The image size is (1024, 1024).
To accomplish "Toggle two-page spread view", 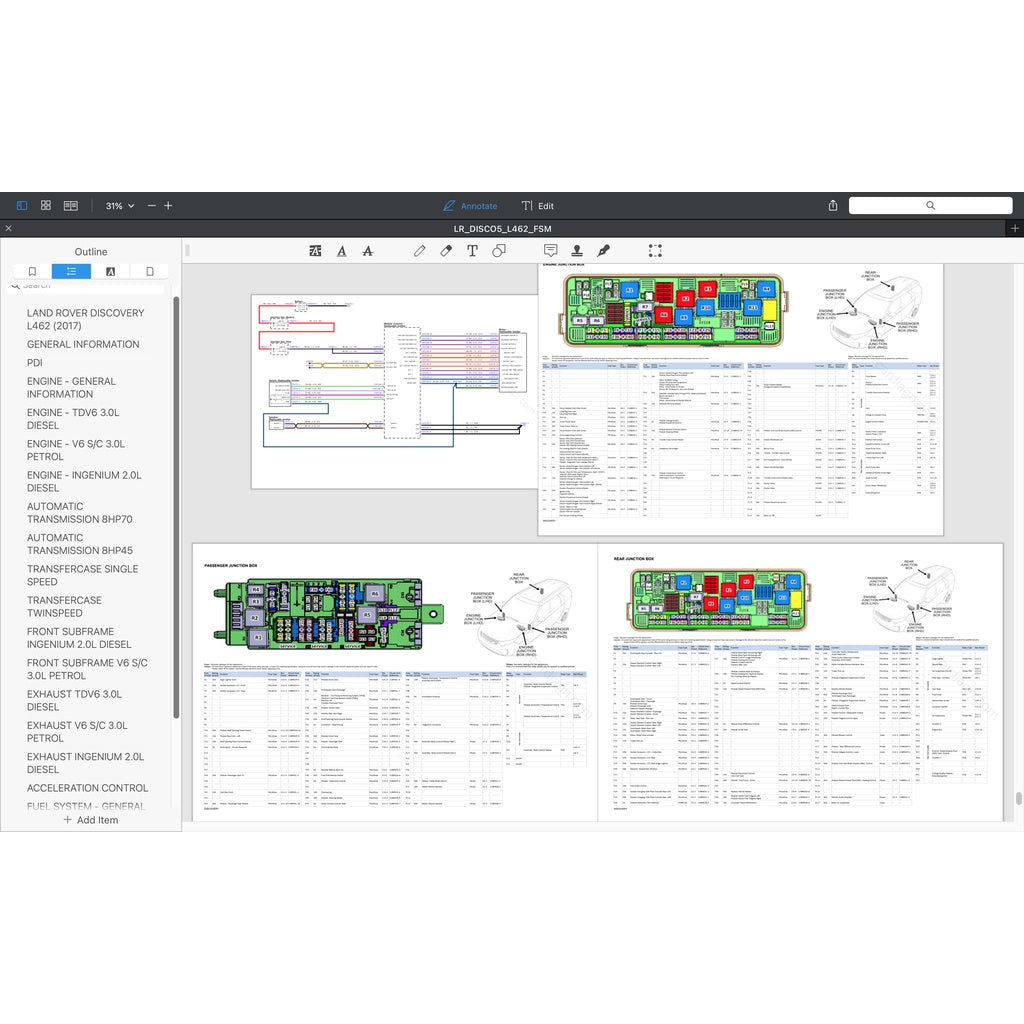I will point(71,206).
